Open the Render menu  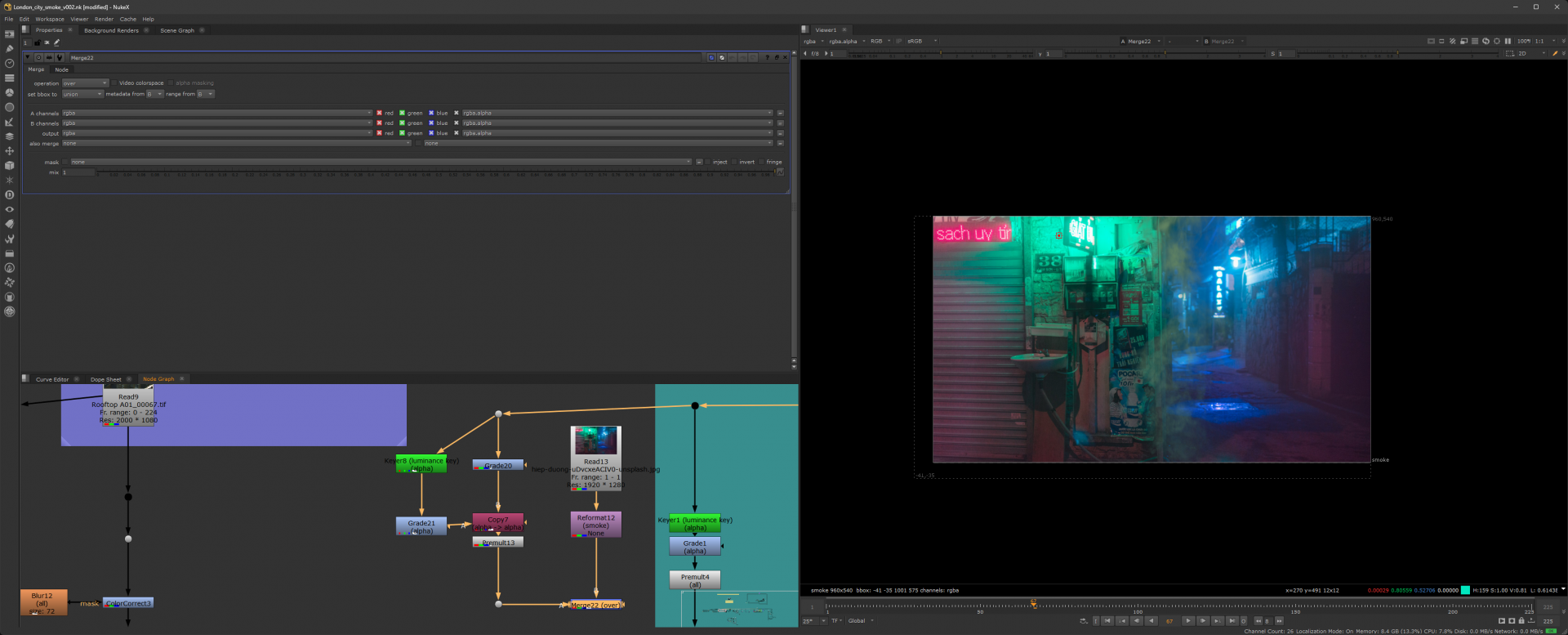104,19
